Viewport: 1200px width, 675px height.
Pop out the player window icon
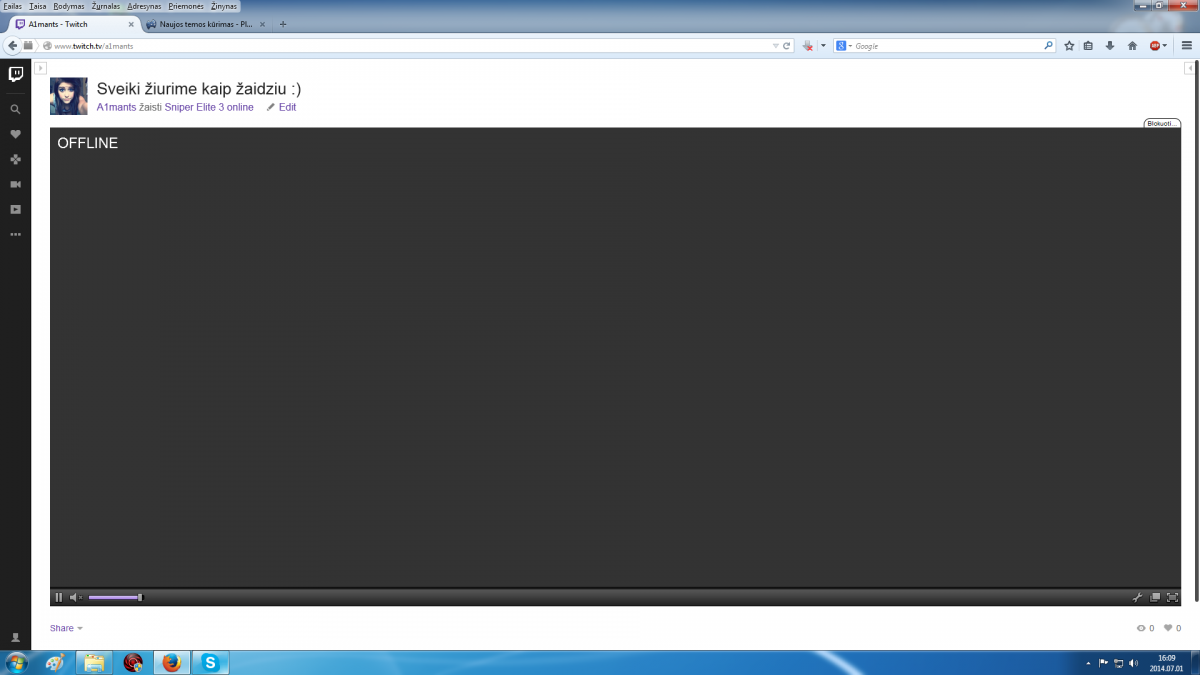(1155, 597)
